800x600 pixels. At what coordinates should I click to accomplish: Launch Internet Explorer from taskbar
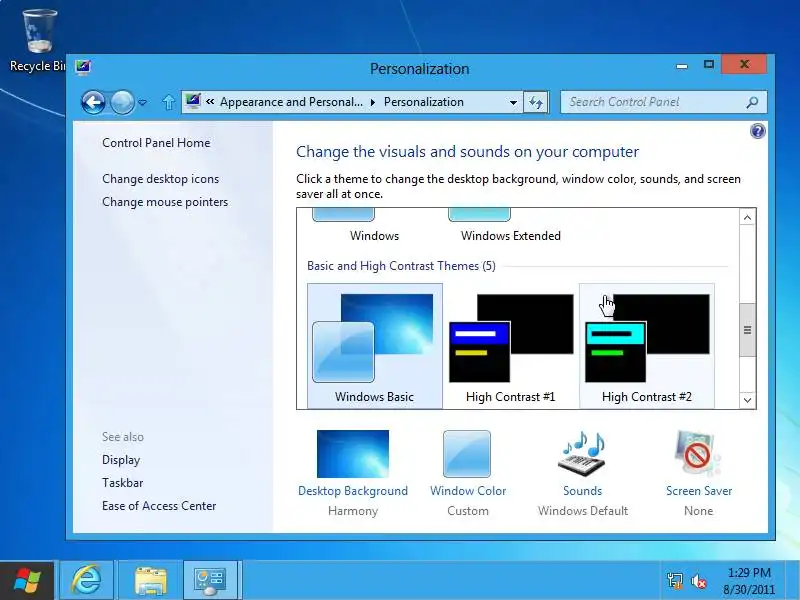point(87,581)
